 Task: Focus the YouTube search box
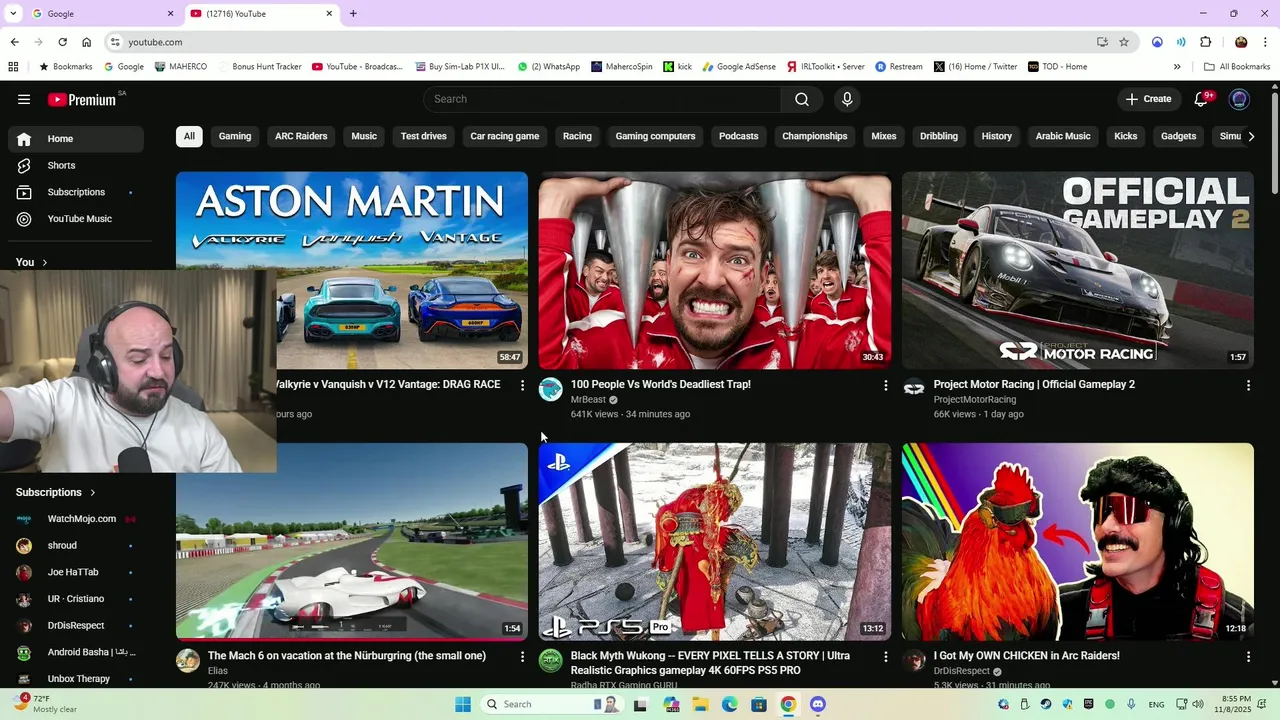(x=602, y=99)
